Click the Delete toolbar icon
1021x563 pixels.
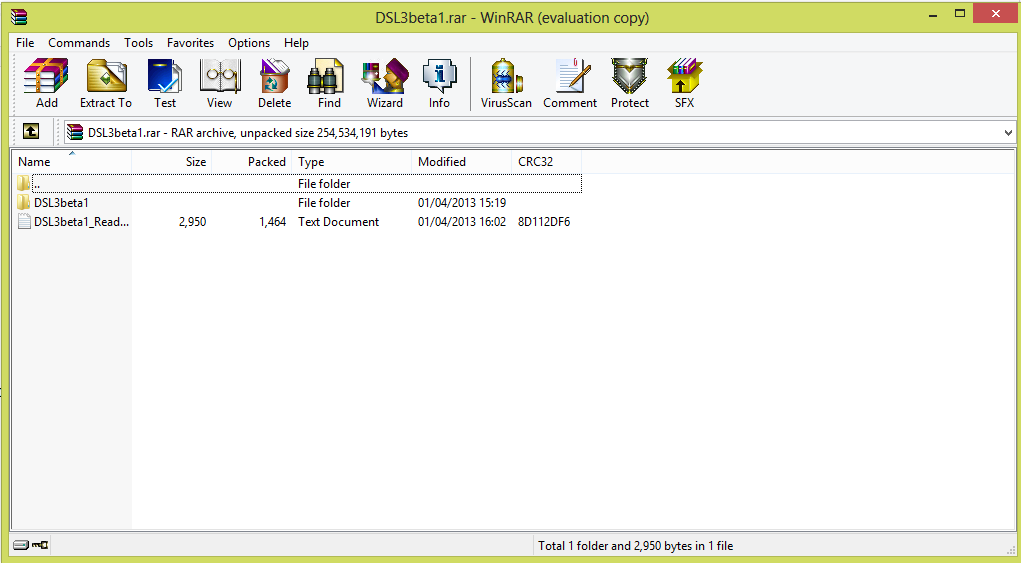point(274,83)
